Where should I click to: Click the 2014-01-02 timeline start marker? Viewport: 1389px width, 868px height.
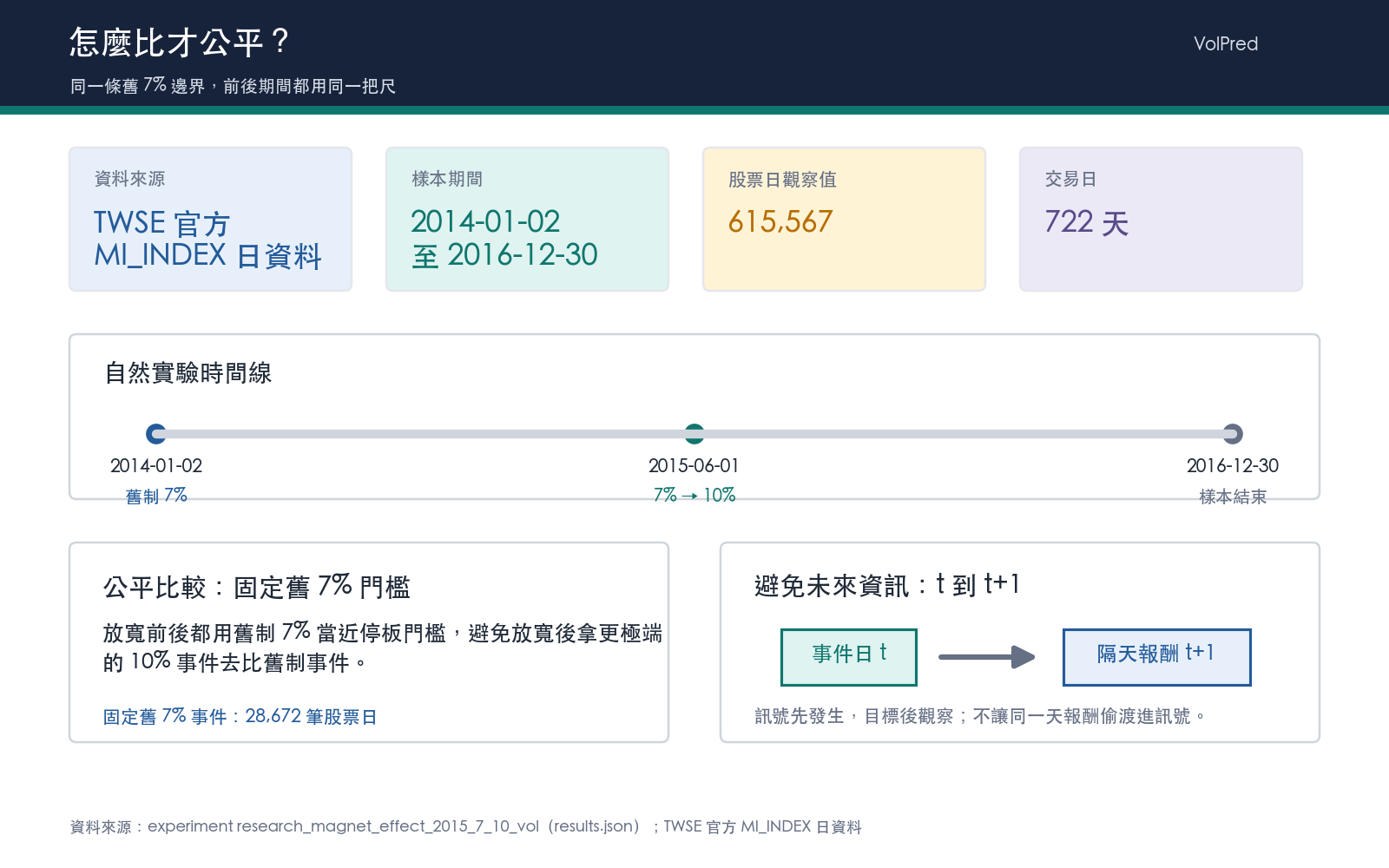(x=156, y=434)
